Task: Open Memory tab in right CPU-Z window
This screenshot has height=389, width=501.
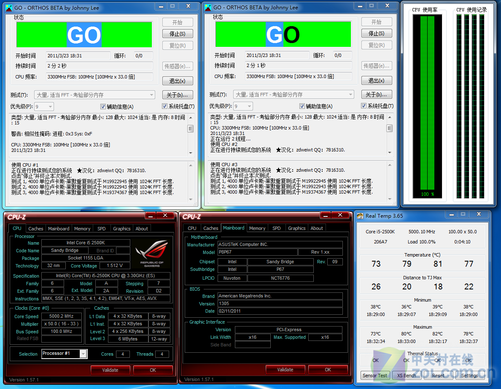Action: 257,228
